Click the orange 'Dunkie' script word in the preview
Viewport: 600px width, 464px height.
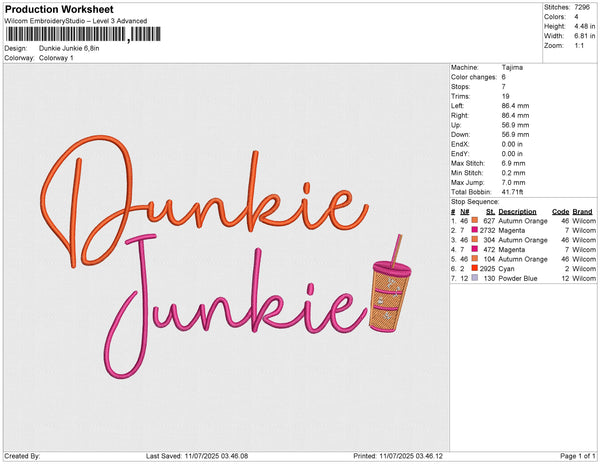tap(204, 201)
